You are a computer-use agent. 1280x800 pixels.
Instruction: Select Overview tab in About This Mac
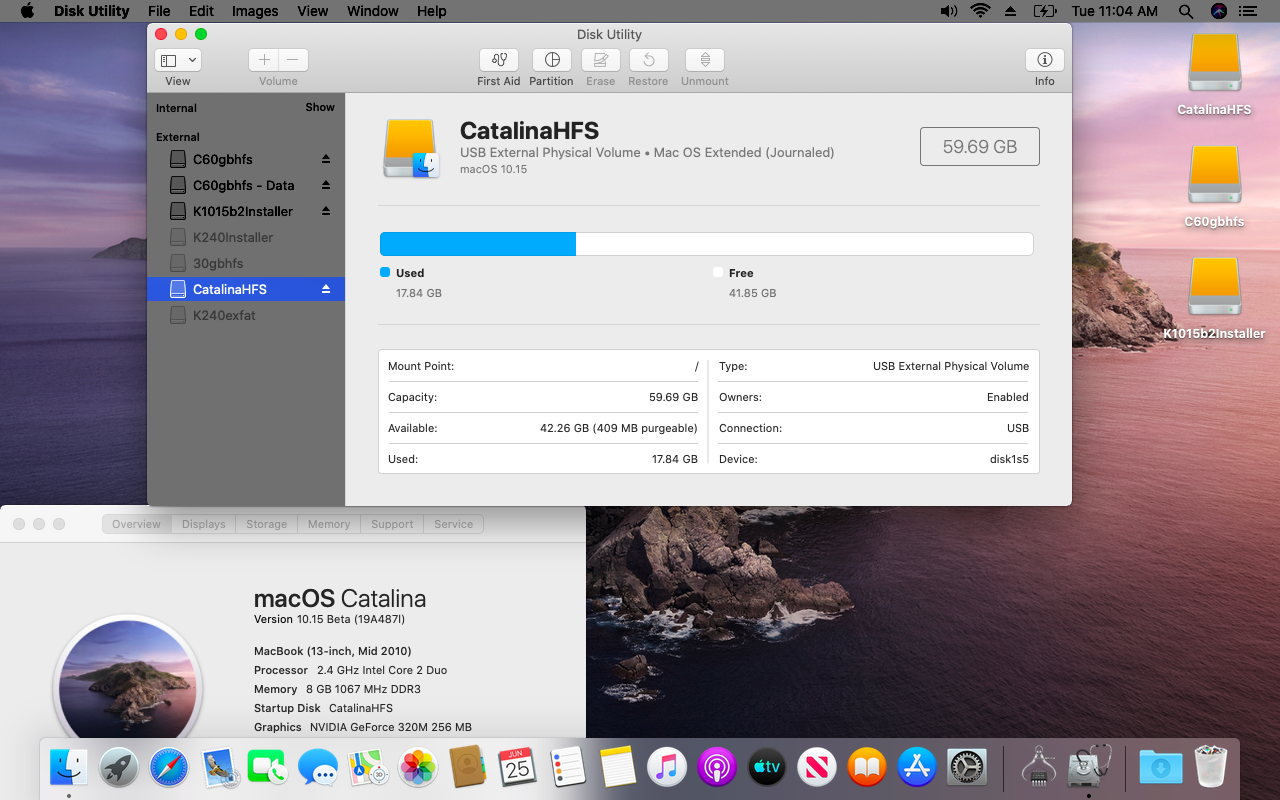click(136, 524)
